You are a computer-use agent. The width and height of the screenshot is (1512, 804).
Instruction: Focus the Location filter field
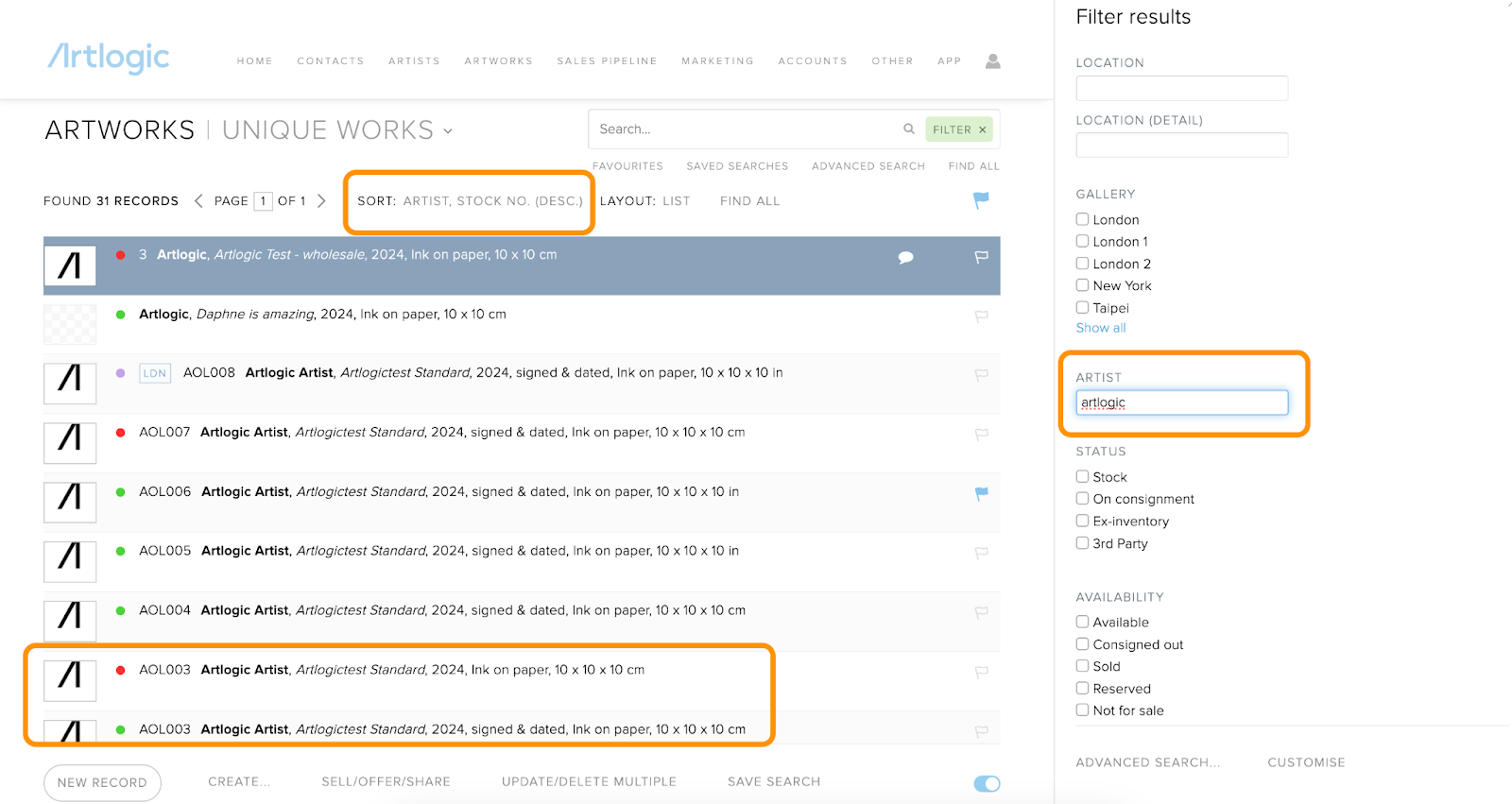(1181, 88)
